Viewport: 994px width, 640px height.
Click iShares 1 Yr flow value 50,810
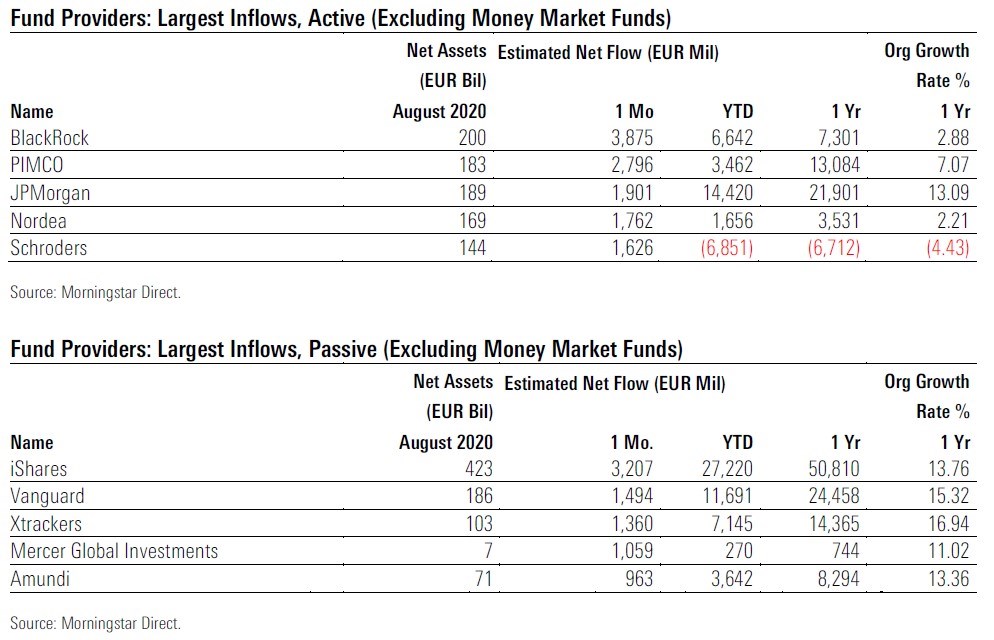(834, 469)
